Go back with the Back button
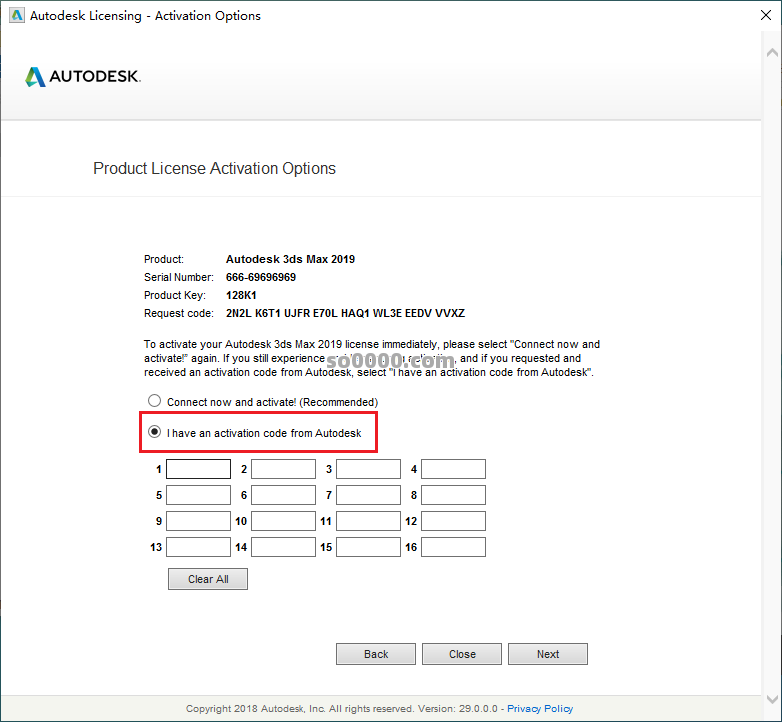Viewport: 782px width, 722px height. [376, 654]
